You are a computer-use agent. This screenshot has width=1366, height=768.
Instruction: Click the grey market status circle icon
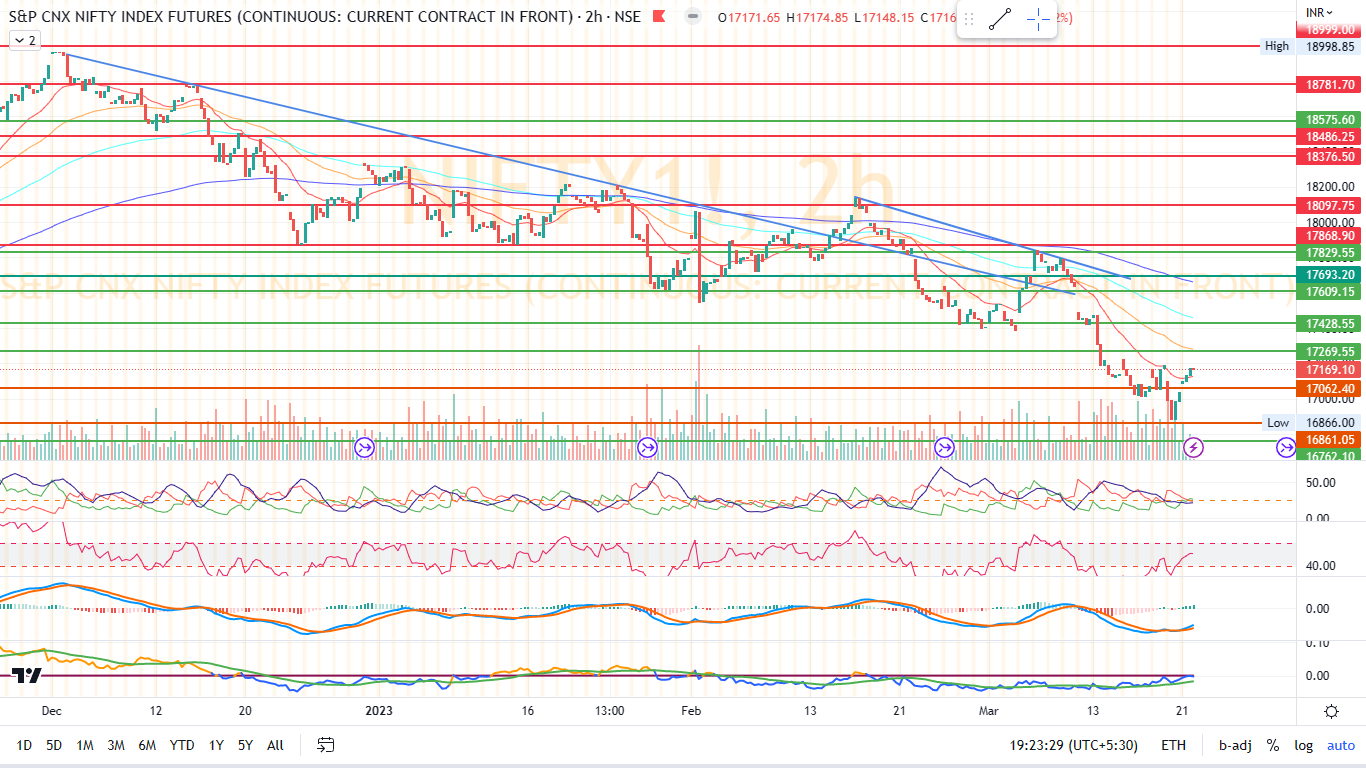click(x=693, y=17)
